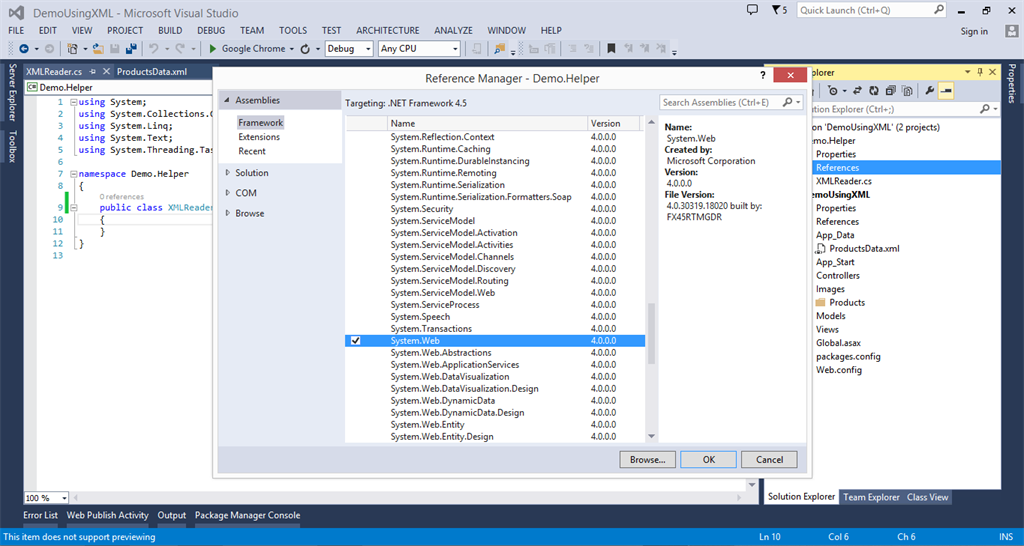Open the Server Explorer side tab

11,92
